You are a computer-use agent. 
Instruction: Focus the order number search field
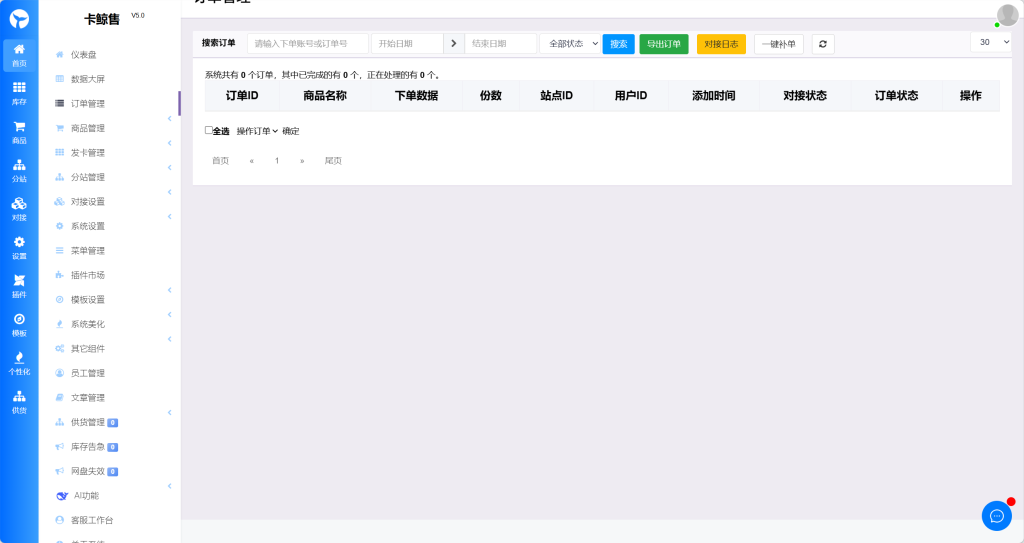click(x=308, y=44)
